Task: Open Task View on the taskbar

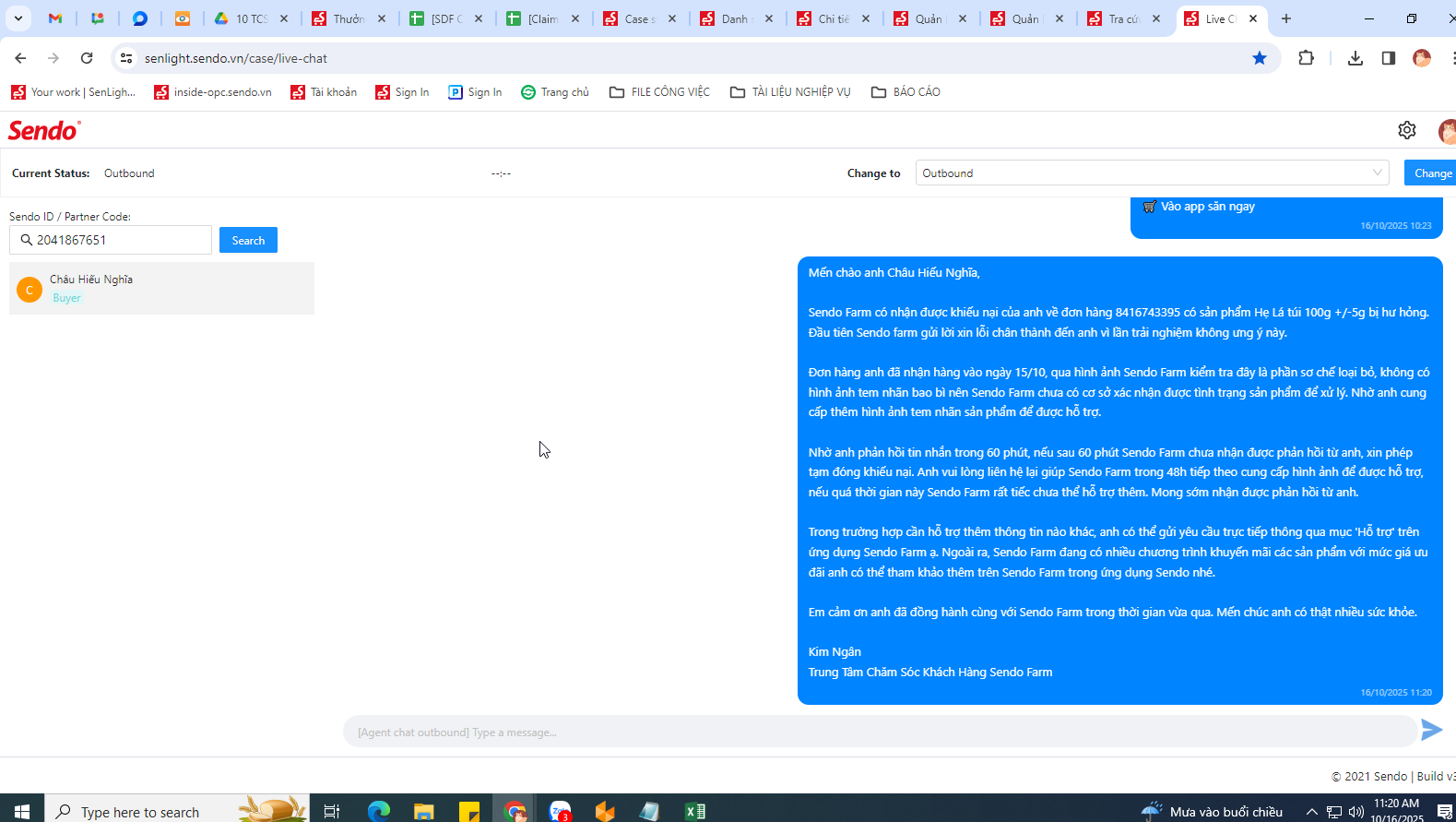Action: tap(332, 811)
